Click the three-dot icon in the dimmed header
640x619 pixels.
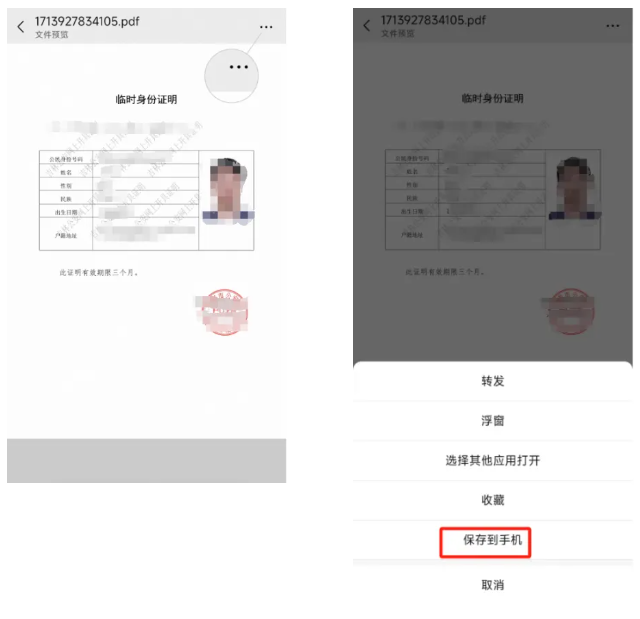[x=613, y=26]
